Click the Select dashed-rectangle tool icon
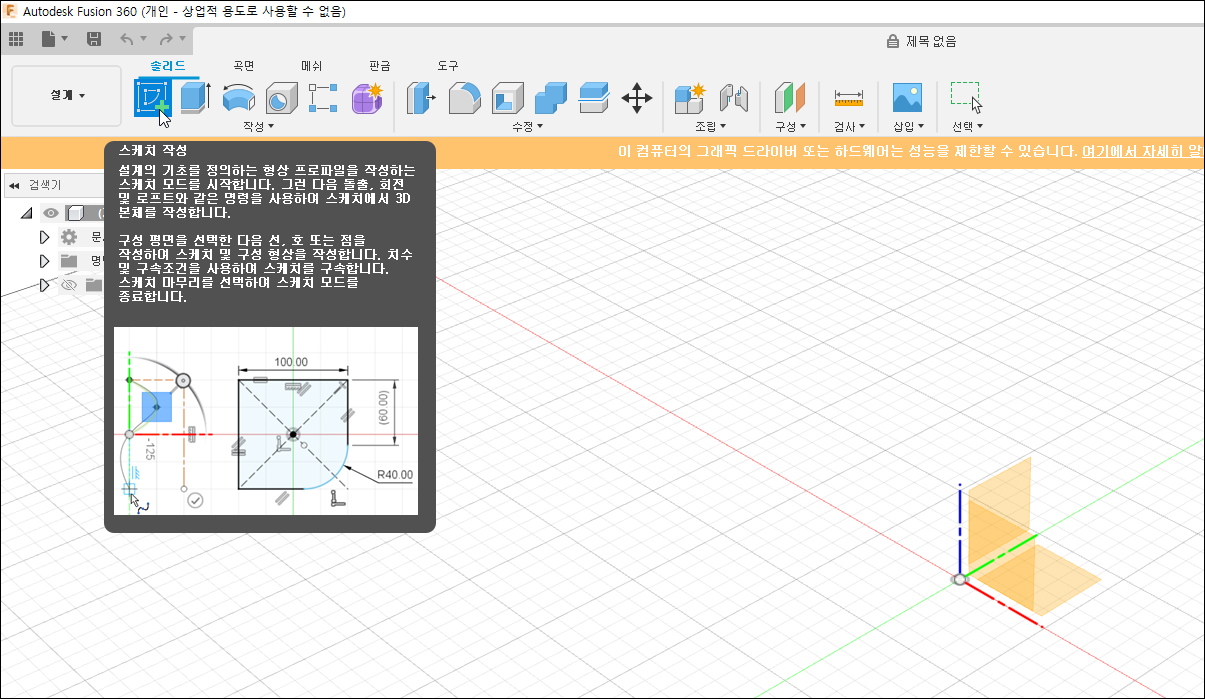The width and height of the screenshot is (1205, 699). click(966, 98)
